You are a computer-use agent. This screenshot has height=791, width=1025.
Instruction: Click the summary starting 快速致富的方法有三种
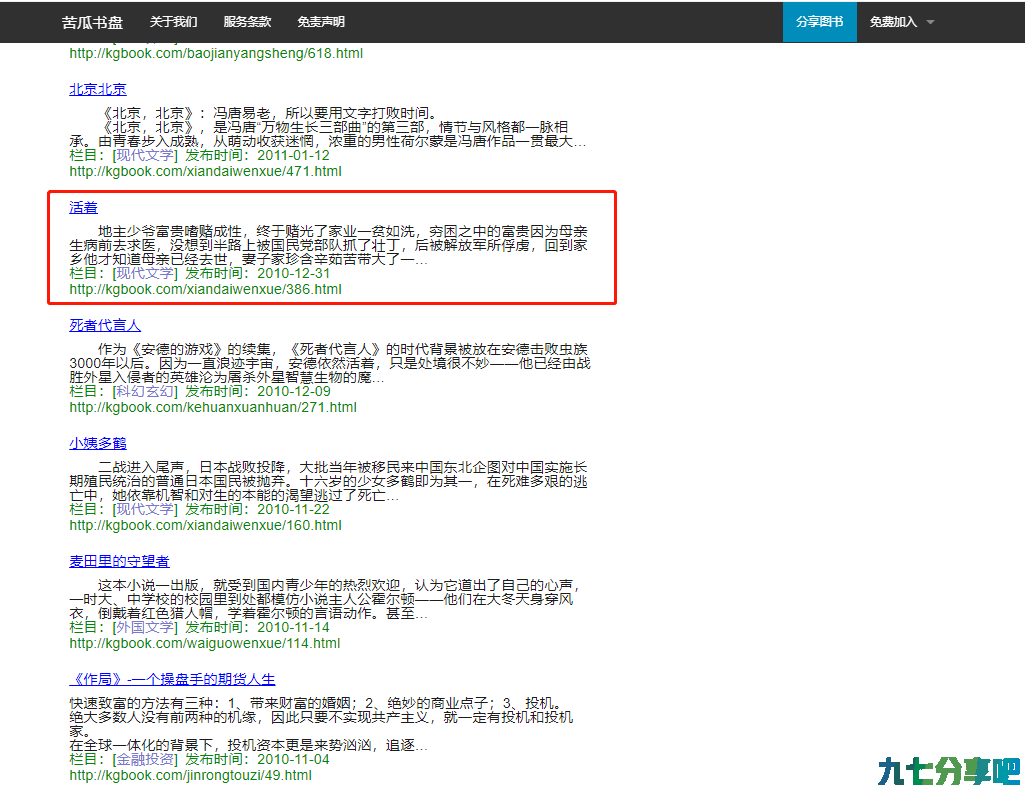click(321, 724)
